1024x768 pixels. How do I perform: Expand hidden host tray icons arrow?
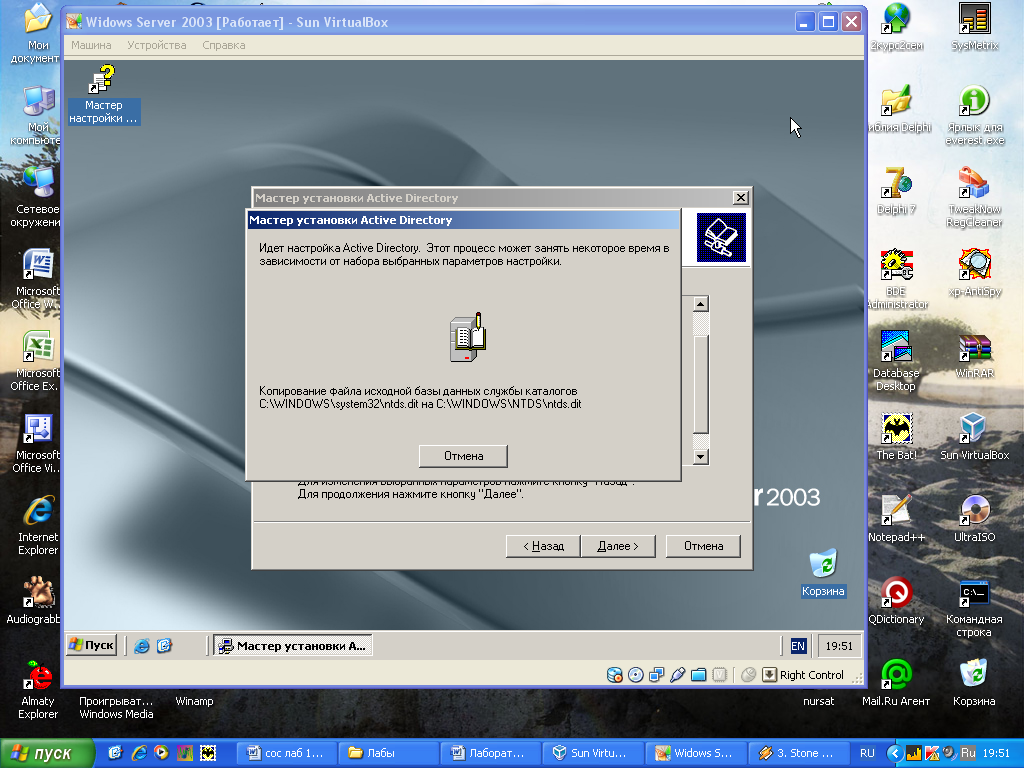pyautogui.click(x=895, y=753)
